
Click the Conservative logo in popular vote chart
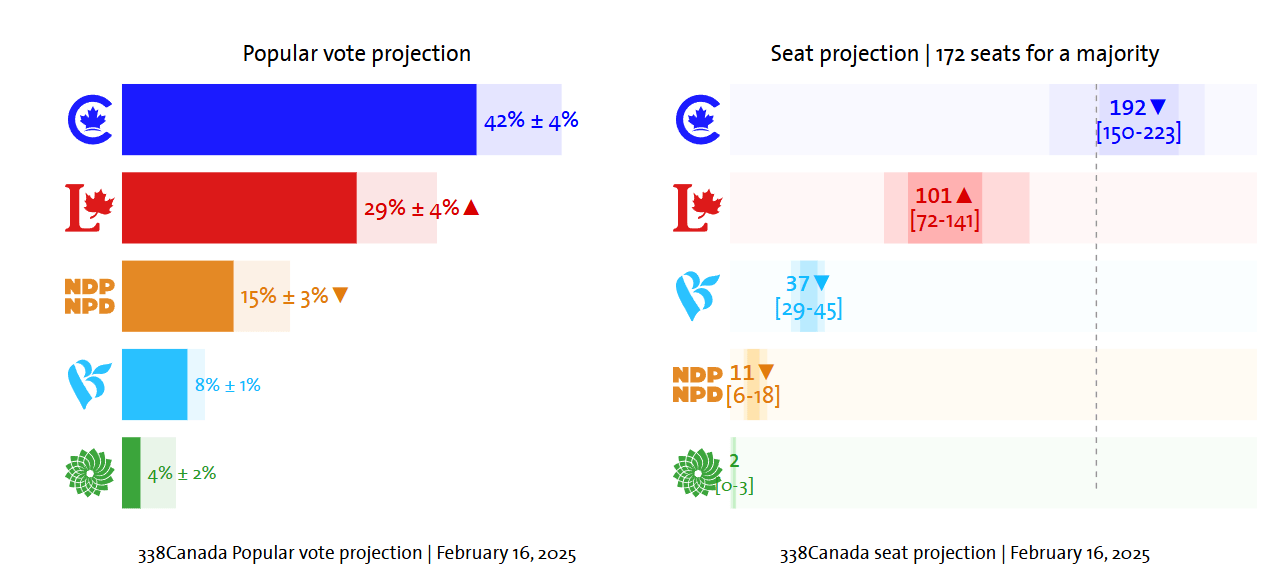(90, 119)
